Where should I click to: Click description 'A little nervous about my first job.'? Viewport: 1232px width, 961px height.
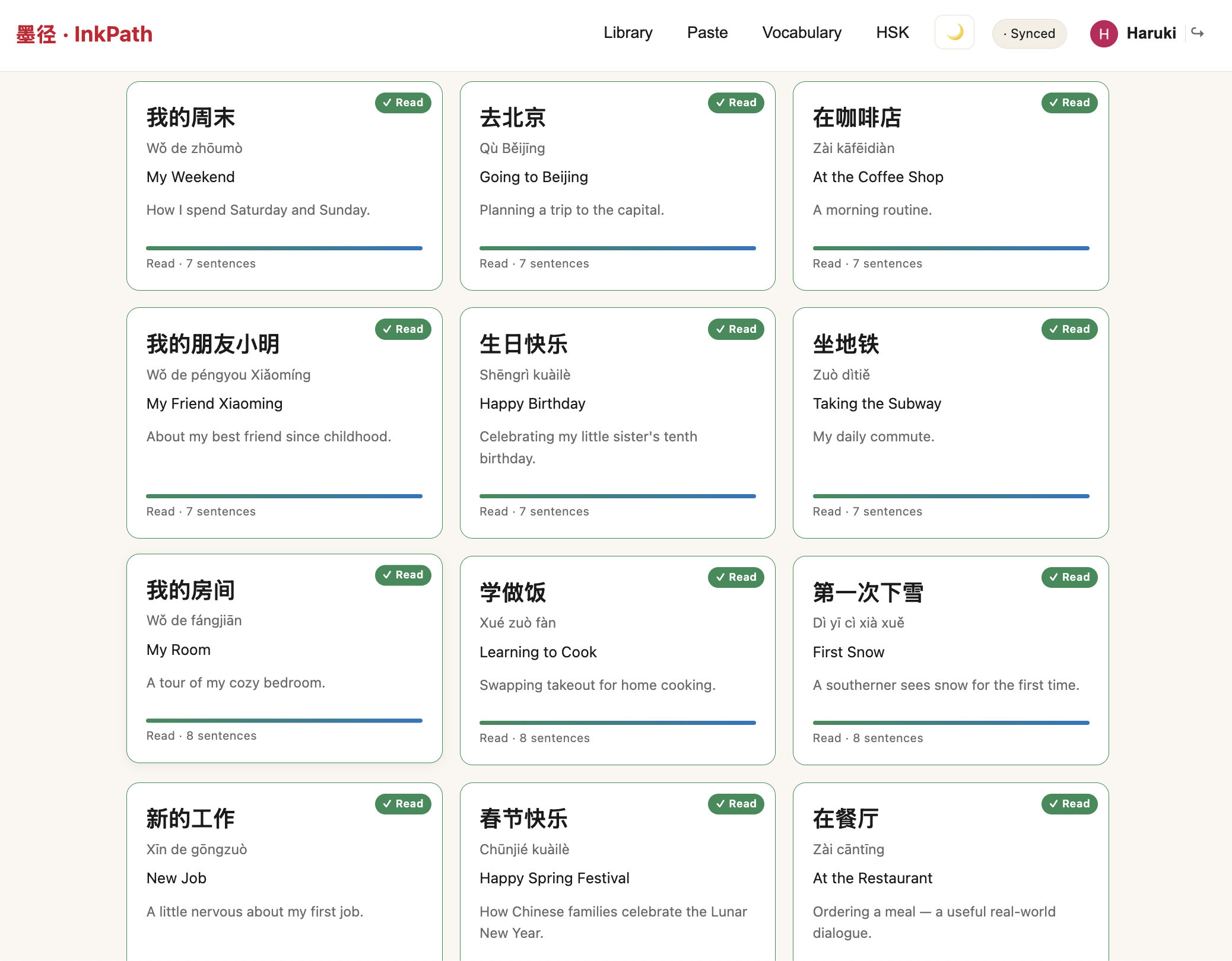click(255, 912)
